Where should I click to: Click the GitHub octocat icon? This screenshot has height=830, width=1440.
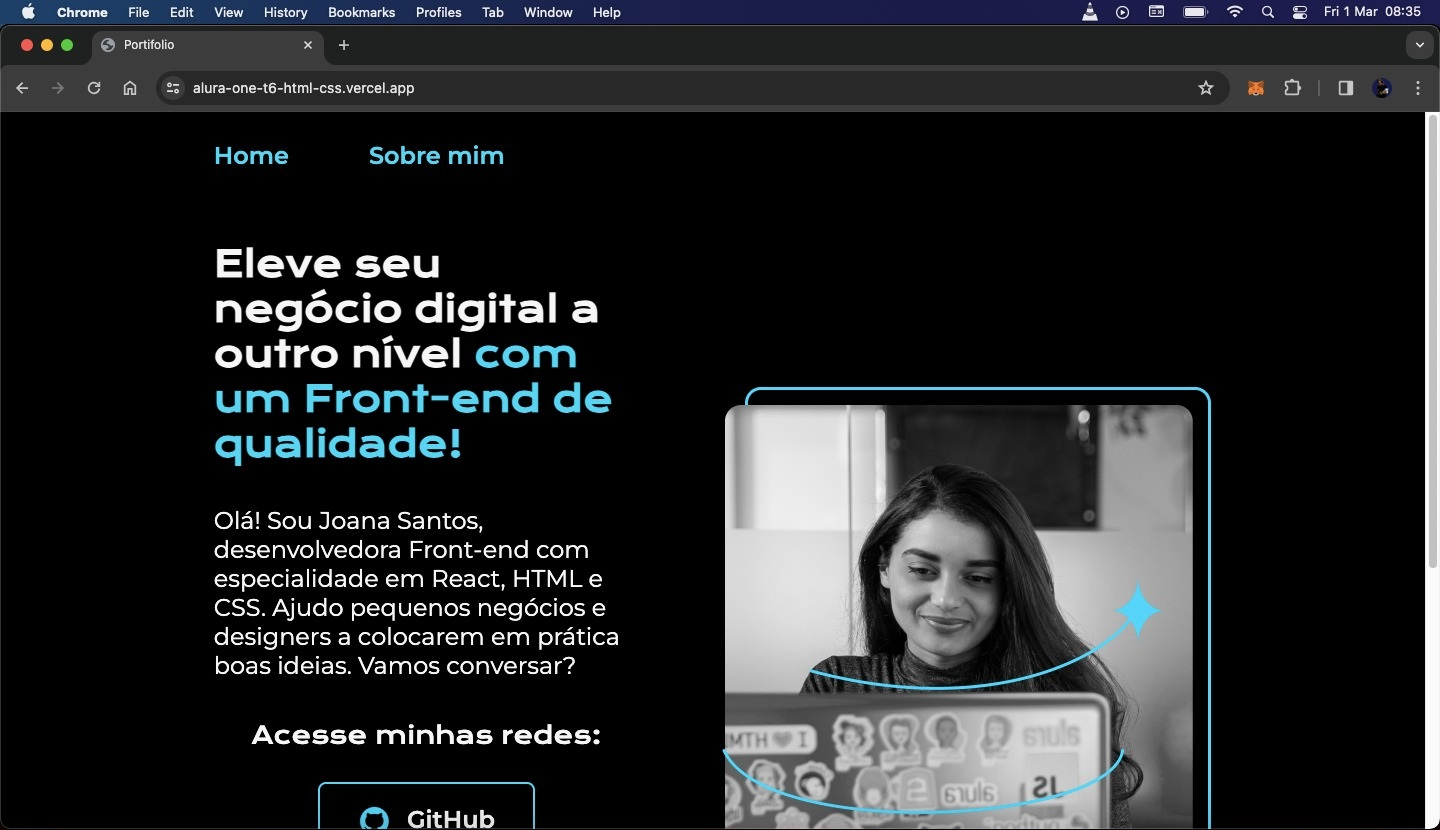(374, 818)
